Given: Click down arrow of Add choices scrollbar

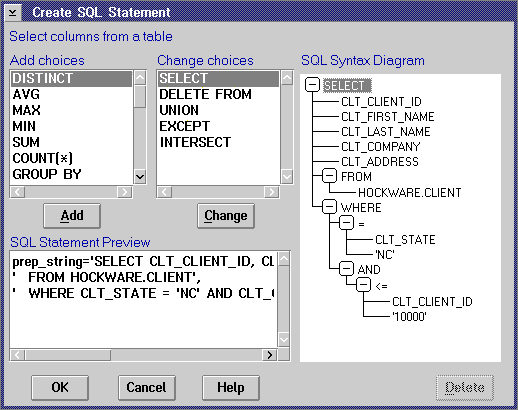Looking at the screenshot, I should click(x=140, y=176).
